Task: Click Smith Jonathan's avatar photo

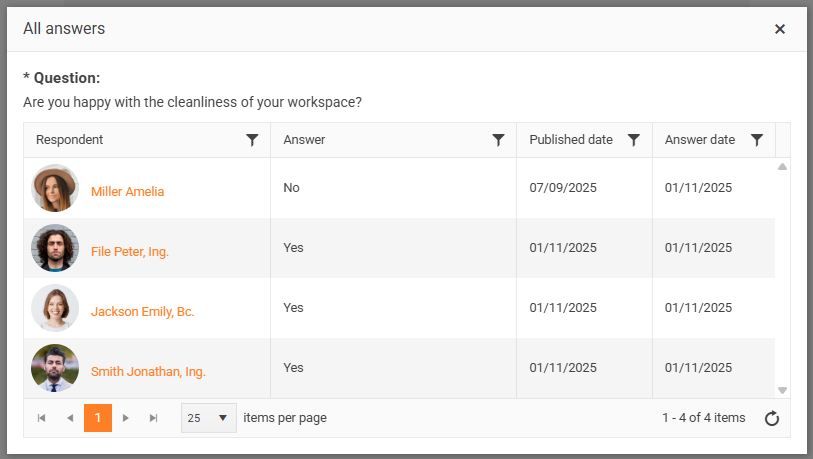Action: (55, 368)
